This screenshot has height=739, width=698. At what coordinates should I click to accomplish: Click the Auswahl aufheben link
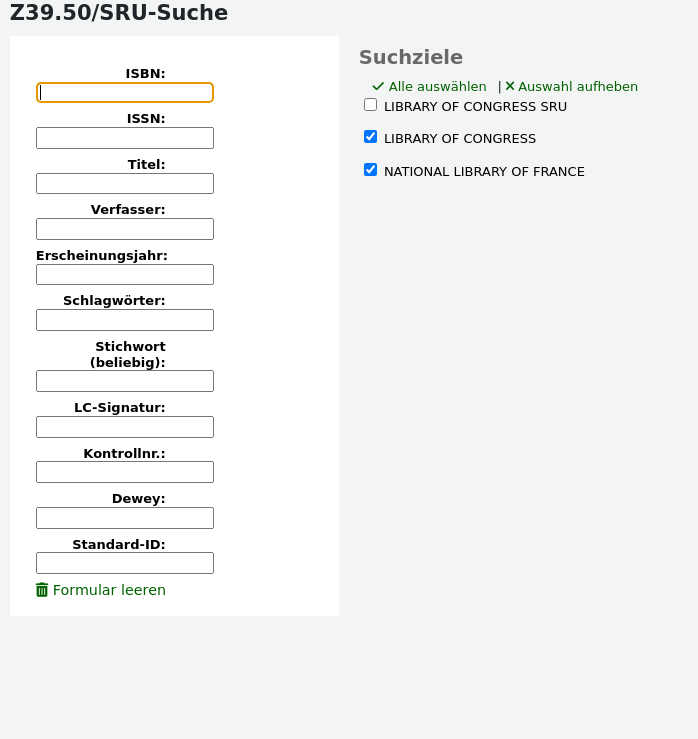click(x=577, y=87)
